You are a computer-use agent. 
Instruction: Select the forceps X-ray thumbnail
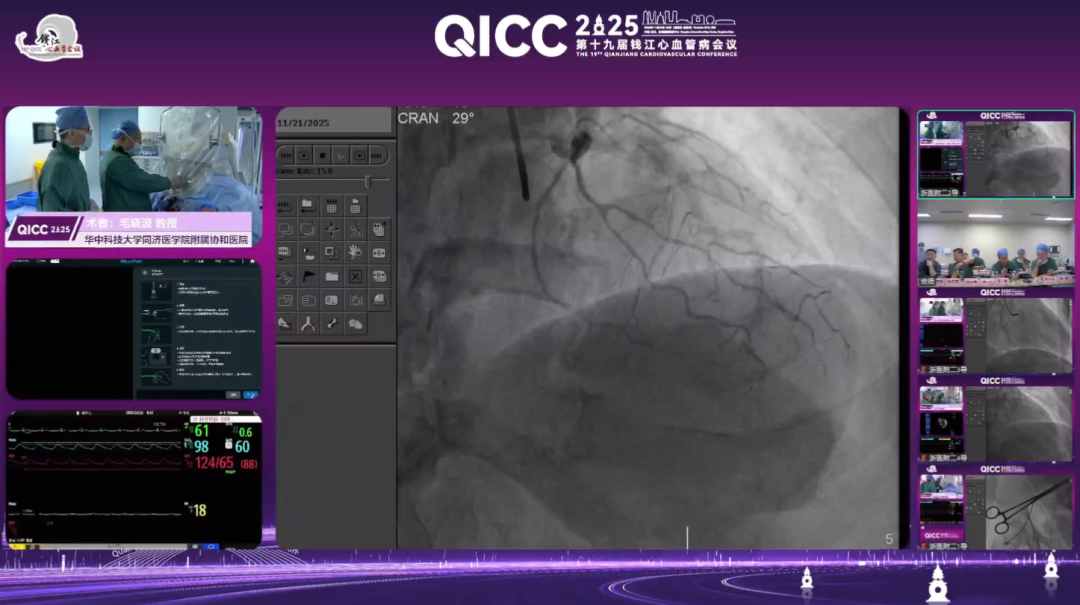(x=996, y=510)
